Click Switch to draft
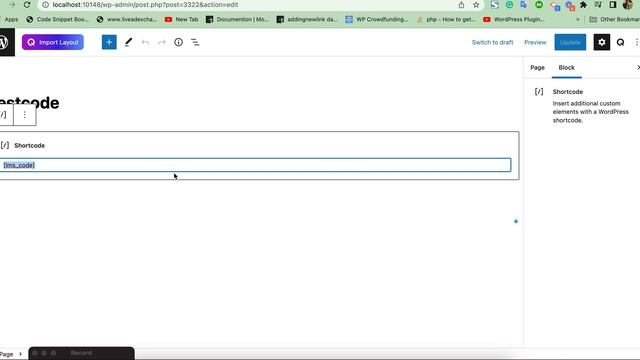Screen dimensions: 640x360 [x=492, y=42]
